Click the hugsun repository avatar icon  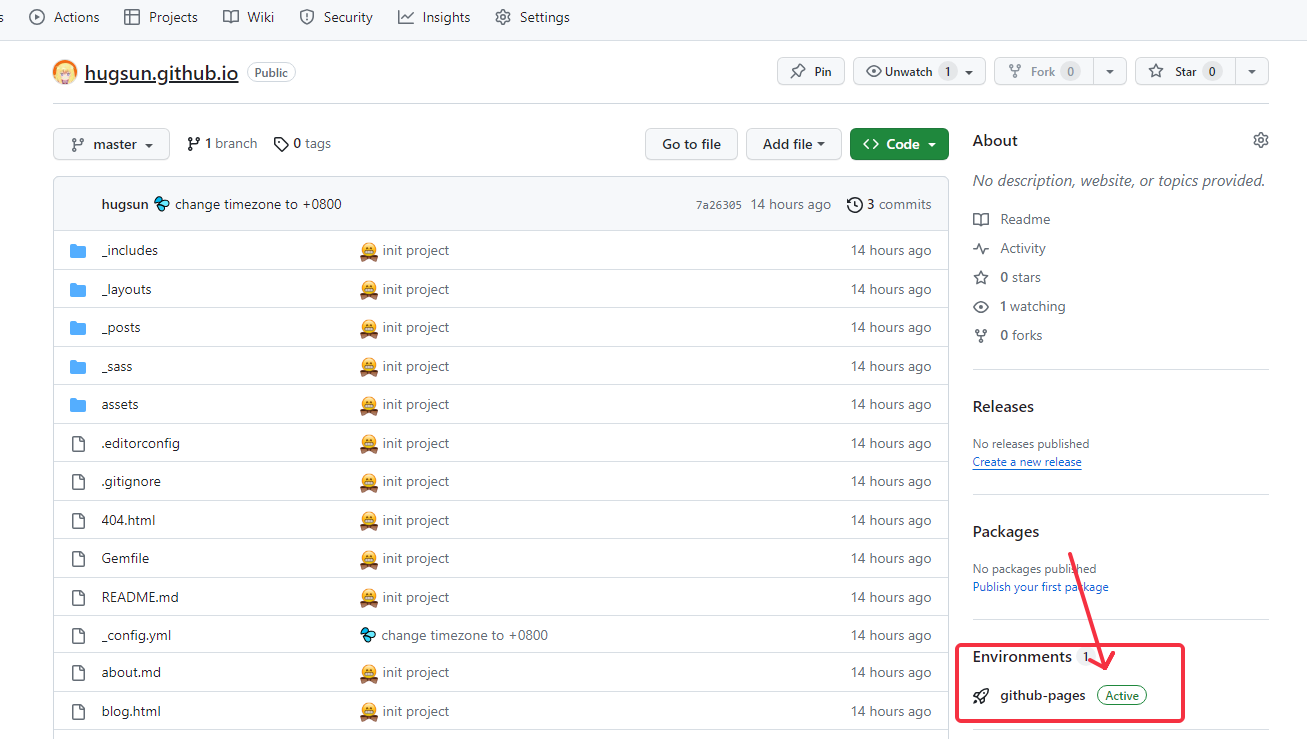(x=65, y=72)
